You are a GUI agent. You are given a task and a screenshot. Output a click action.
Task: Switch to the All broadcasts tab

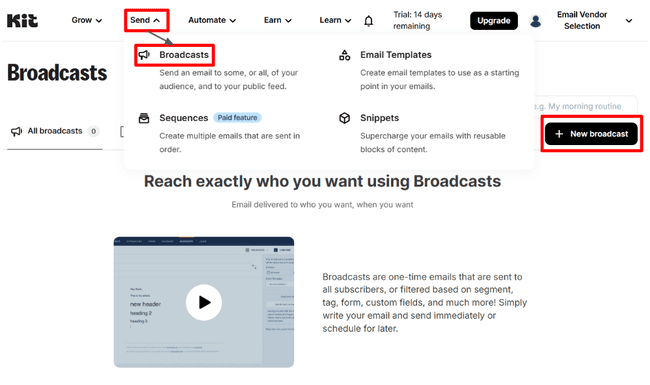pyautogui.click(x=55, y=131)
